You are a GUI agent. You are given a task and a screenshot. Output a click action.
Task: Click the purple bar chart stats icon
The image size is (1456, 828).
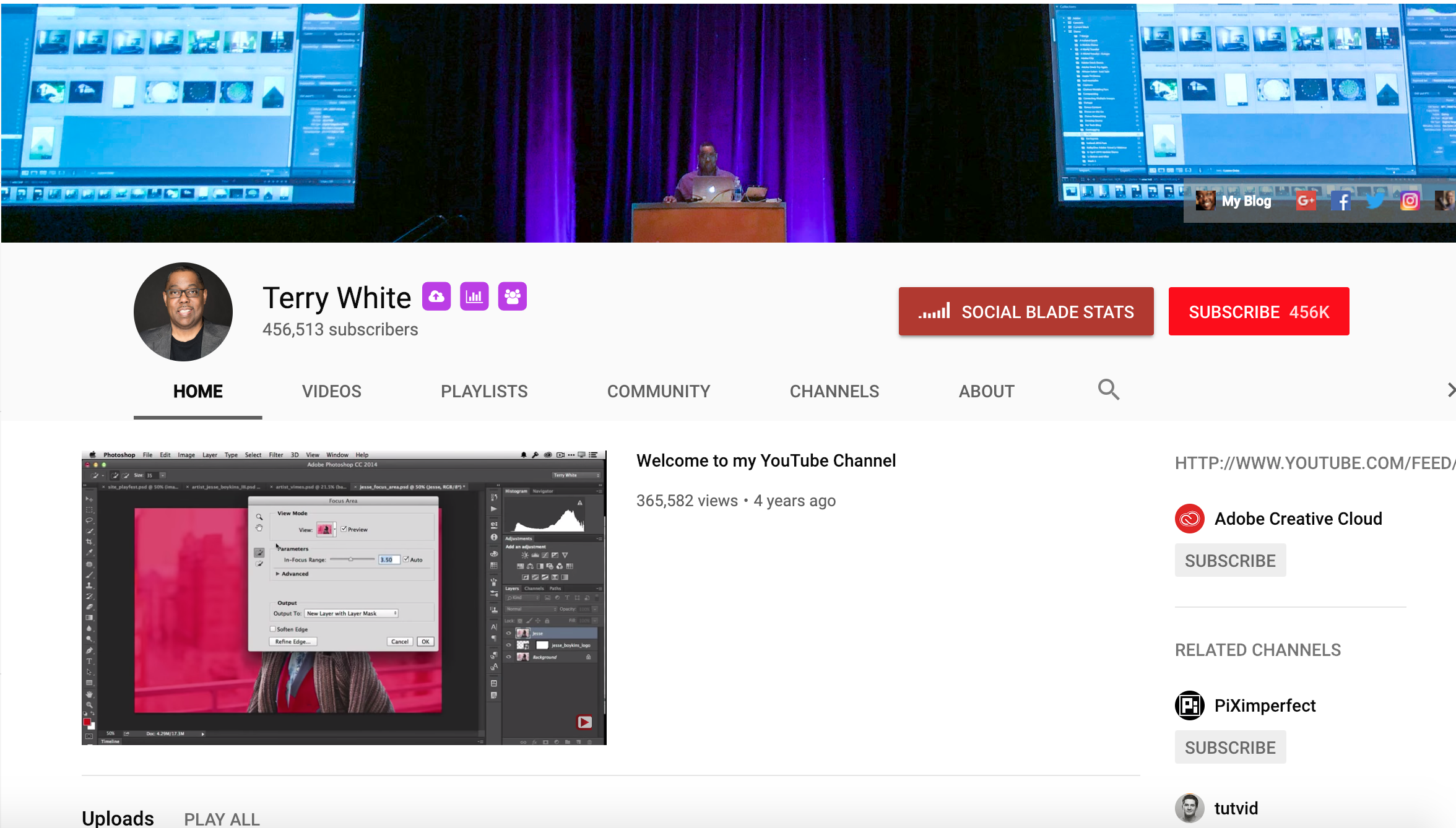coord(474,296)
